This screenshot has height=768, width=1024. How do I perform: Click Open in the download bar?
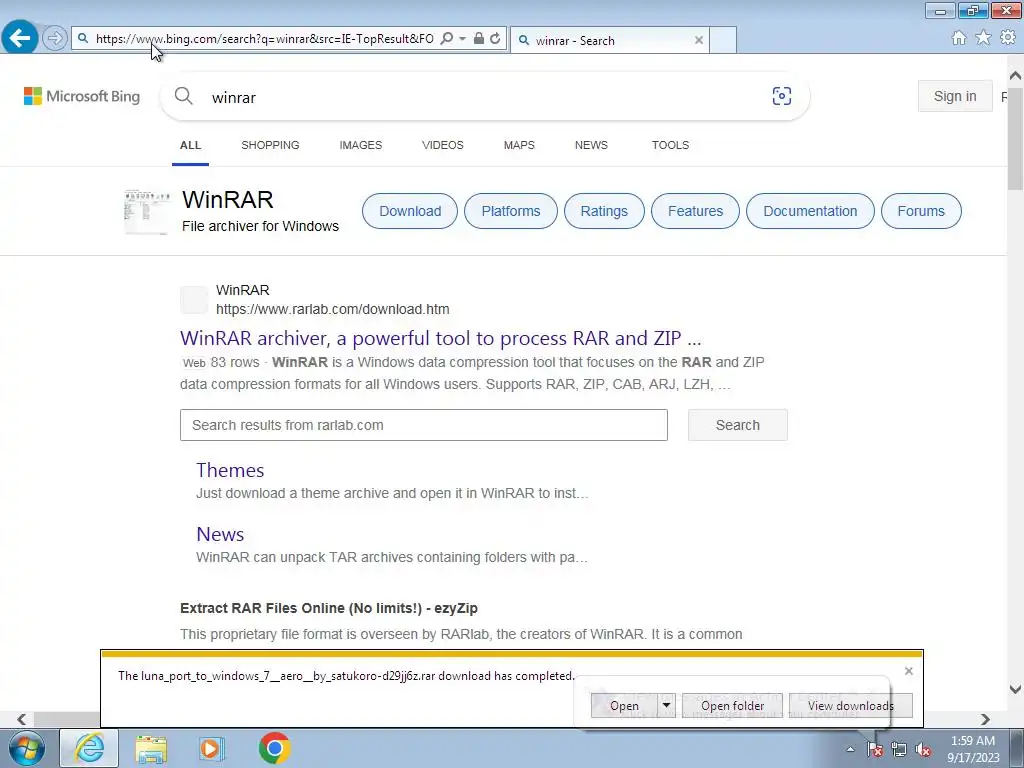pyautogui.click(x=624, y=706)
